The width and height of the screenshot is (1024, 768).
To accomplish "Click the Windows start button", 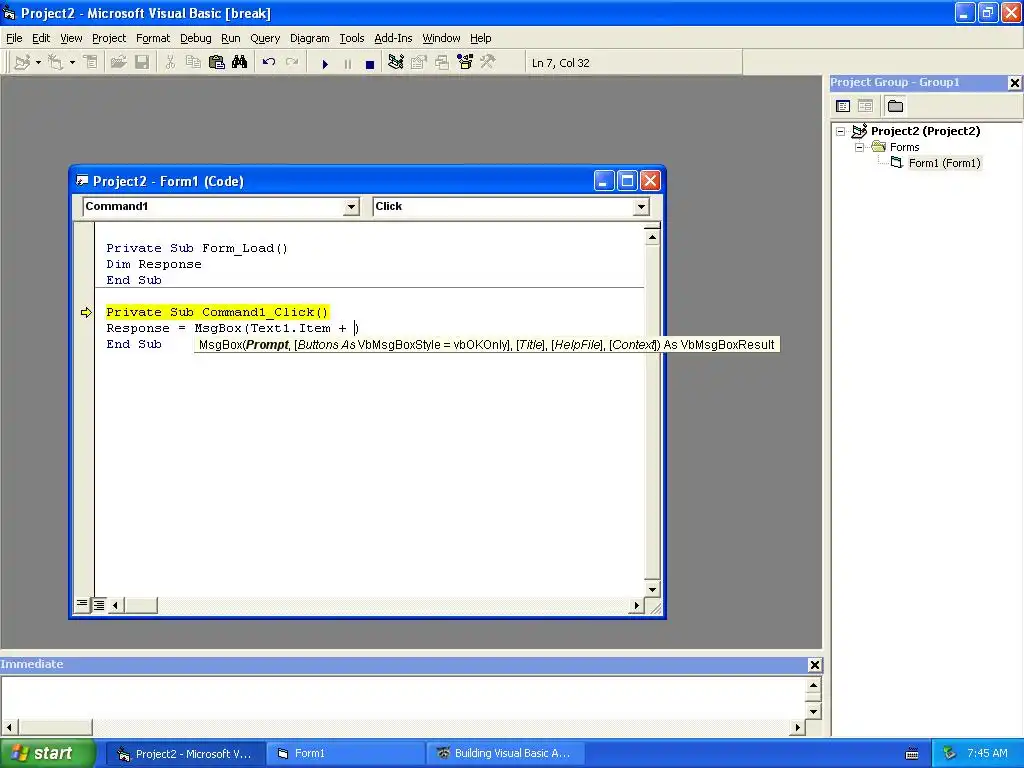I will [x=47, y=754].
